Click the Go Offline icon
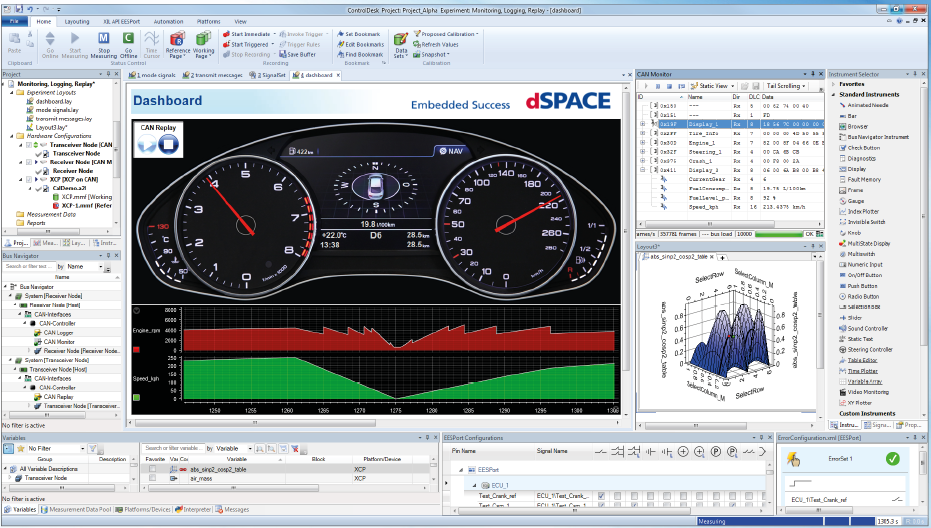The height and width of the screenshot is (528, 931). (x=128, y=39)
